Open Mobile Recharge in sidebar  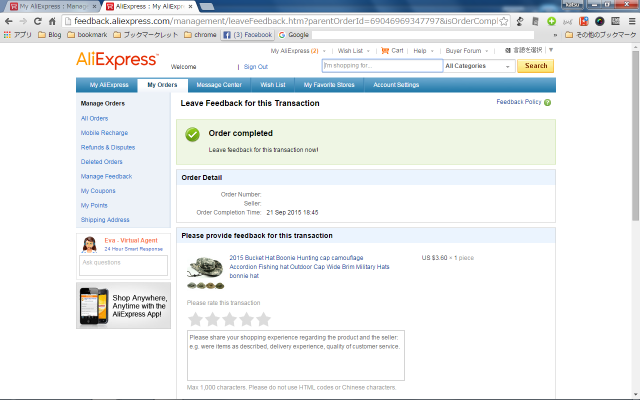pos(104,133)
